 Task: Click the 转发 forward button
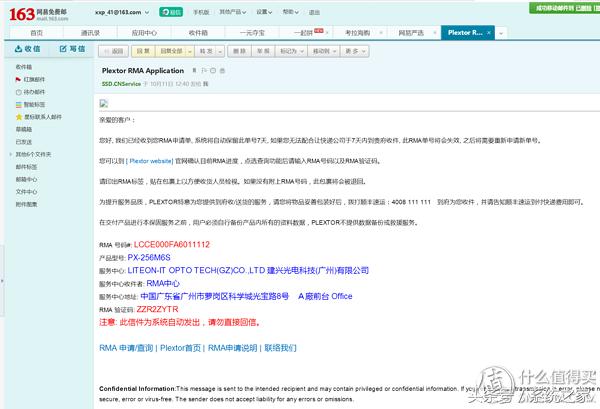coord(206,51)
